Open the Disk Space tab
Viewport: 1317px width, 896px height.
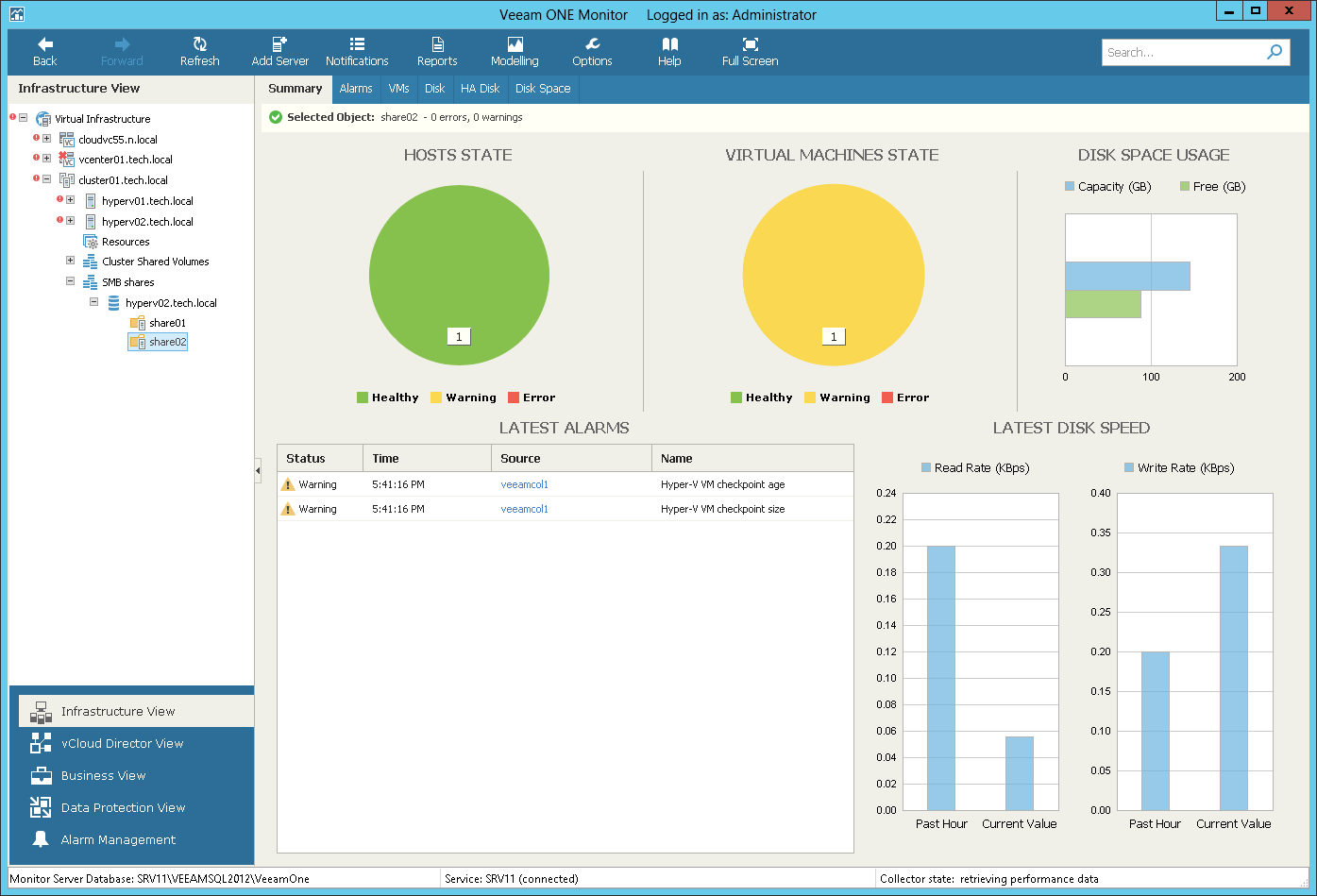(x=543, y=89)
